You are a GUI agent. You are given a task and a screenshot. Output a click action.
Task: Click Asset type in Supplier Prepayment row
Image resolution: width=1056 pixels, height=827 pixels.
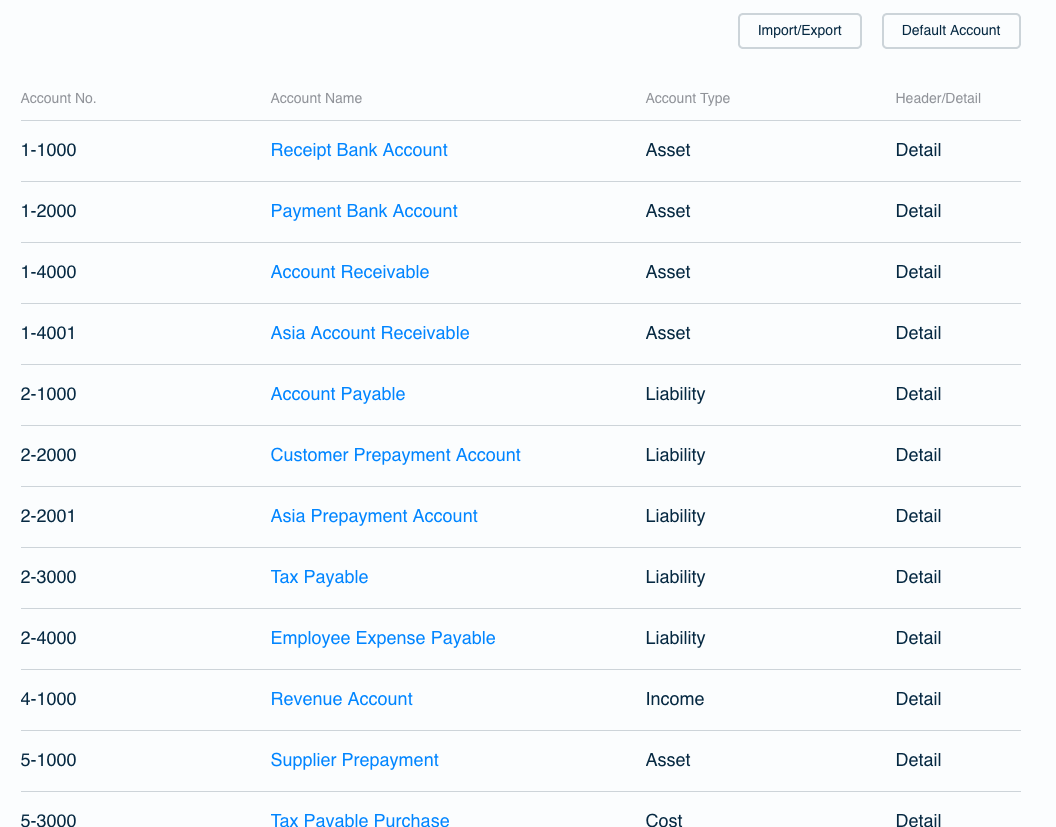tap(668, 760)
